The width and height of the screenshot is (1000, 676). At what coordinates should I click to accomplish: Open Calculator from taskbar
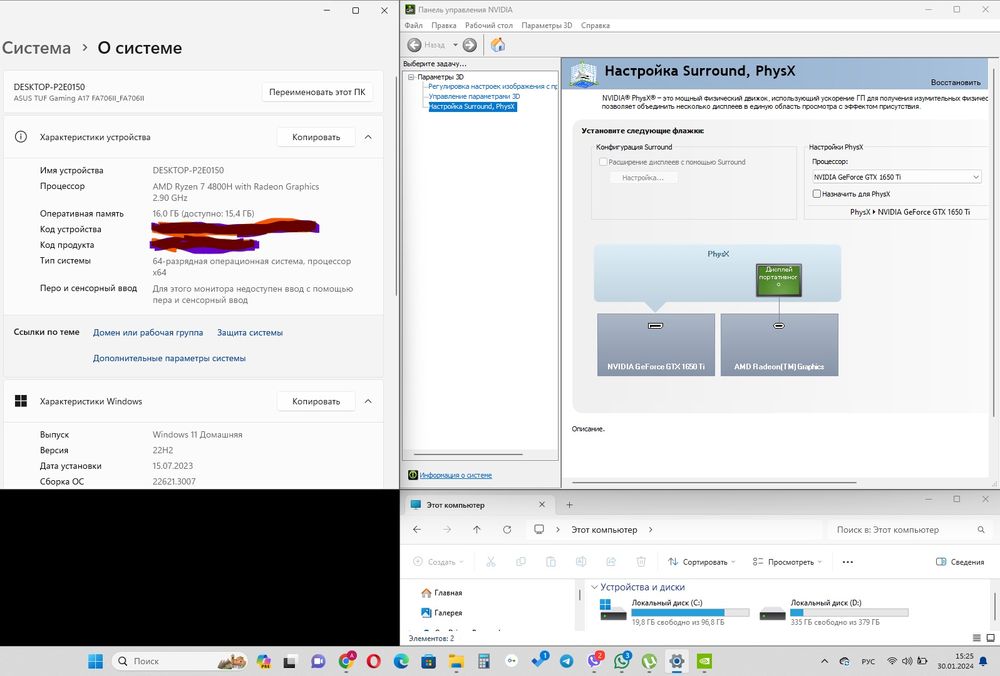(483, 661)
